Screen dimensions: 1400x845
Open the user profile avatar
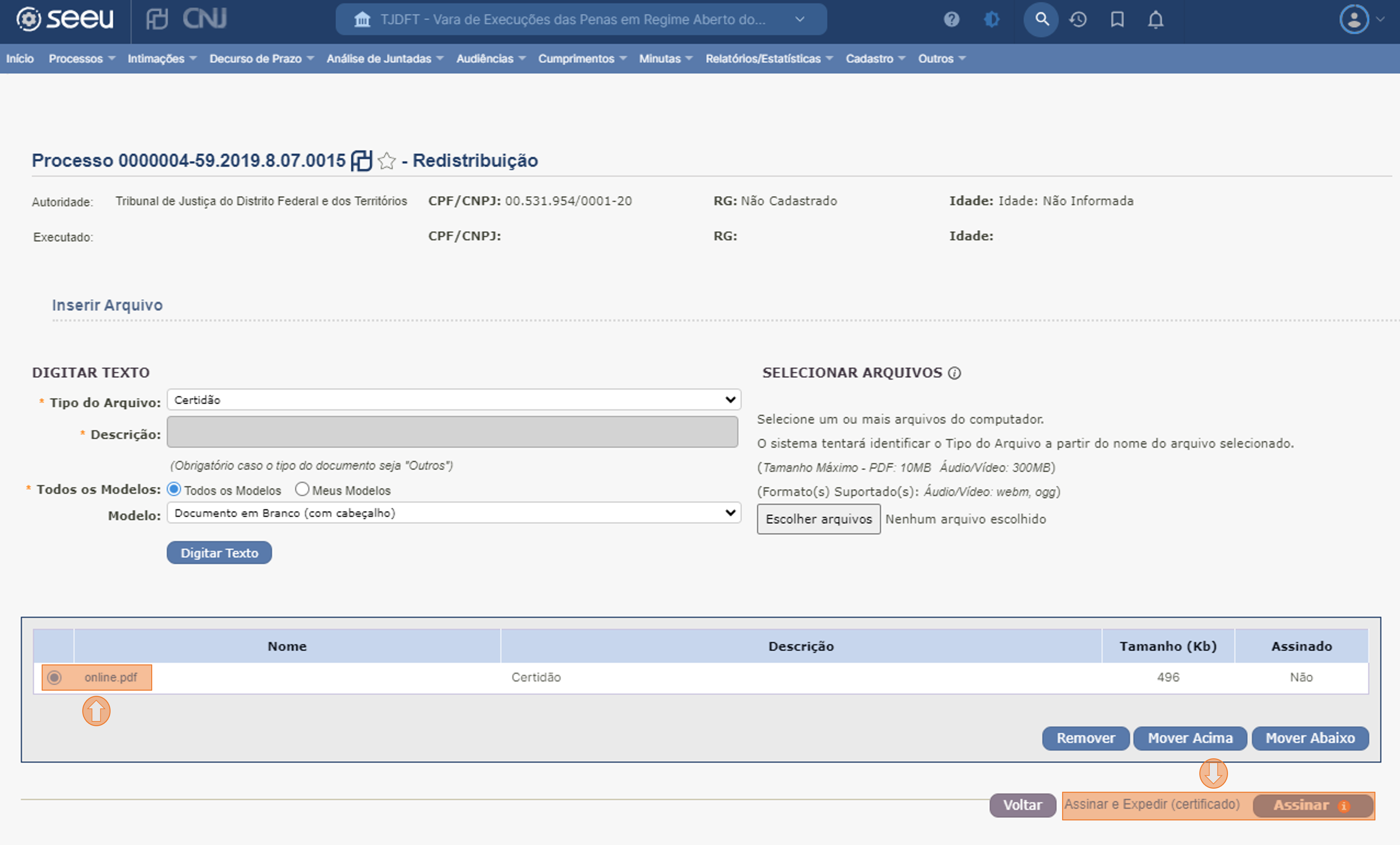[x=1354, y=19]
